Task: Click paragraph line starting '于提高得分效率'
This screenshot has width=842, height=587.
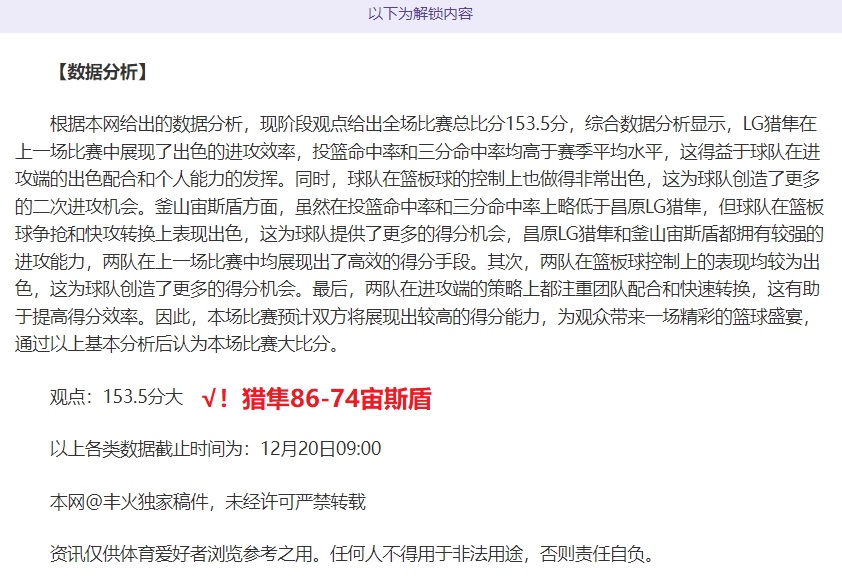Action: (413, 317)
